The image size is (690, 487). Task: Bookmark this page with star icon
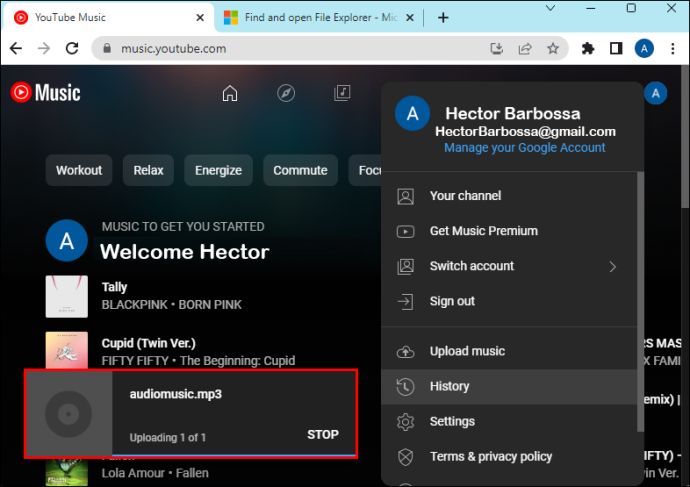[x=553, y=48]
